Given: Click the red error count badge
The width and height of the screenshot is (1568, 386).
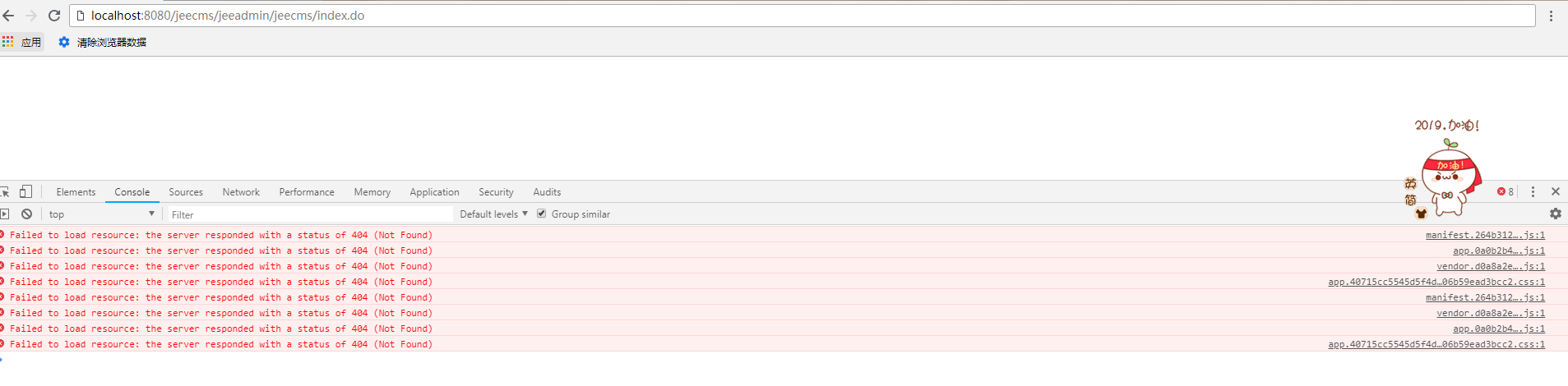Looking at the screenshot, I should pos(1506,191).
